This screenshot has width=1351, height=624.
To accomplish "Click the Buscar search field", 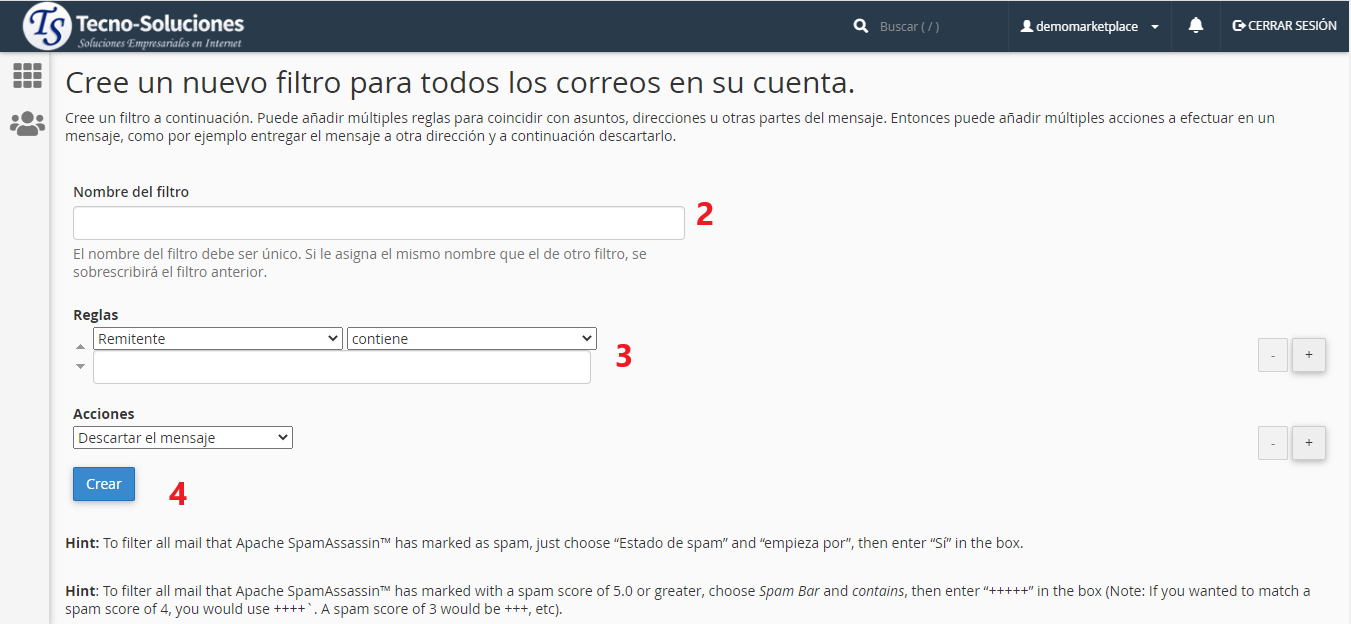I will point(935,27).
